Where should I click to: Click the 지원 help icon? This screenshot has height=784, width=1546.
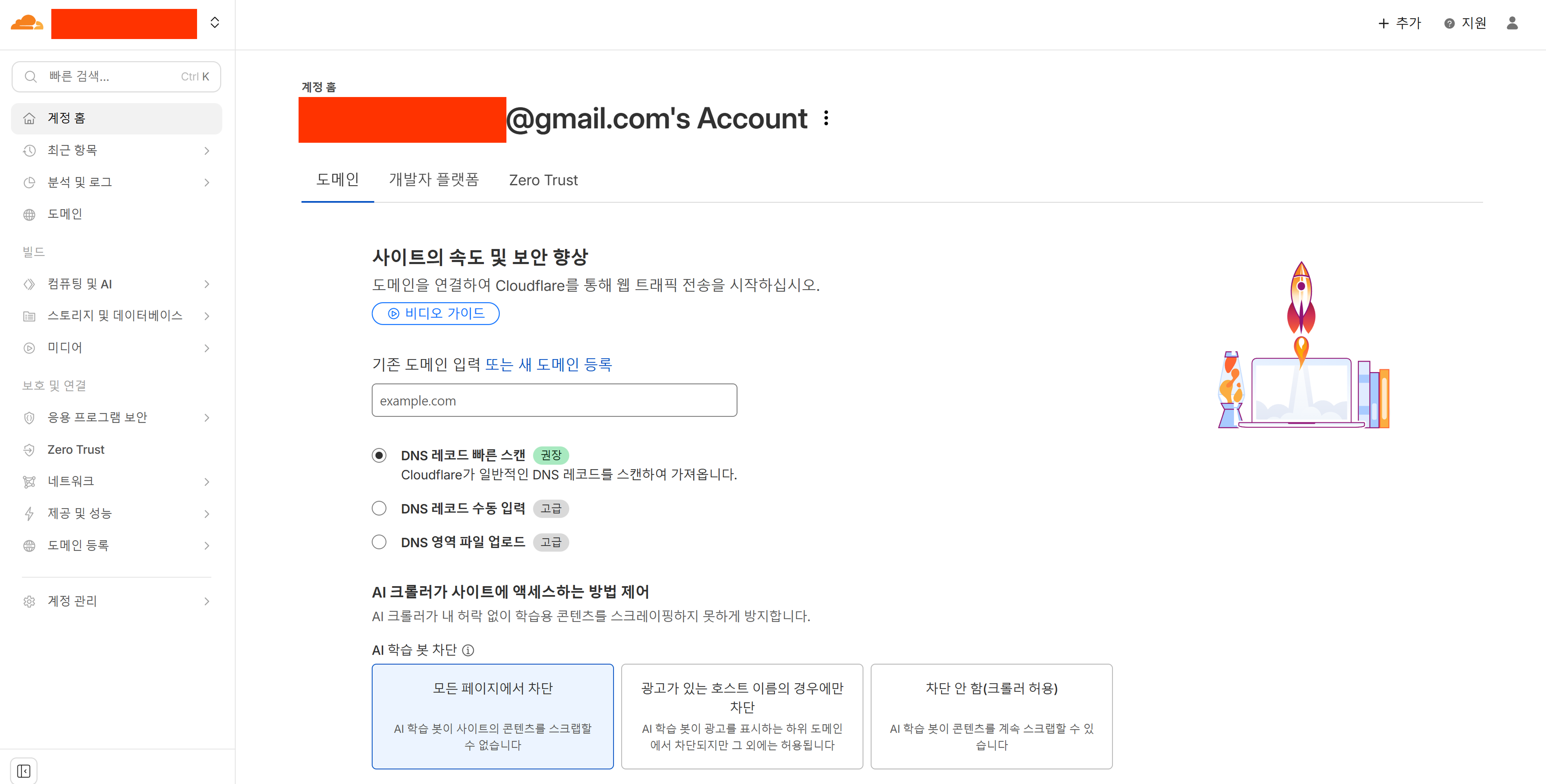[1449, 23]
